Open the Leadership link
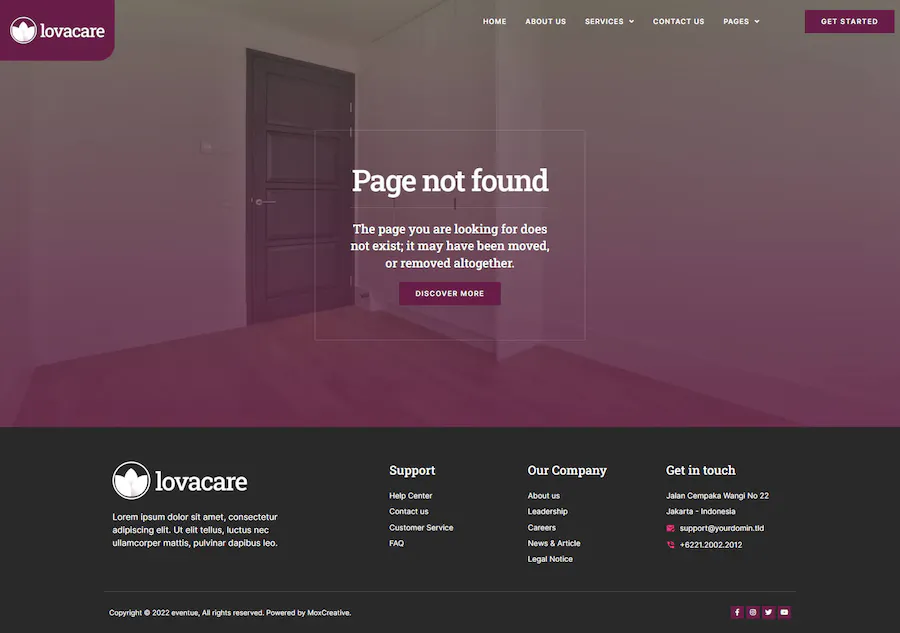900x633 pixels. [x=548, y=511]
